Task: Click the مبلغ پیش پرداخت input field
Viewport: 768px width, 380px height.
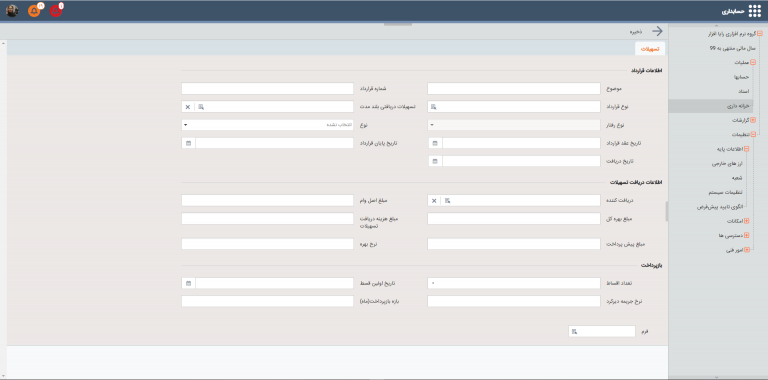Action: tap(514, 244)
